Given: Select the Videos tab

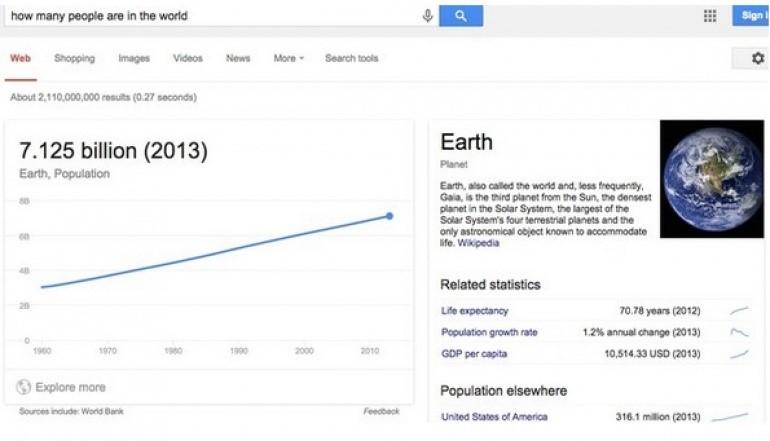Looking at the screenshot, I should [x=188, y=59].
